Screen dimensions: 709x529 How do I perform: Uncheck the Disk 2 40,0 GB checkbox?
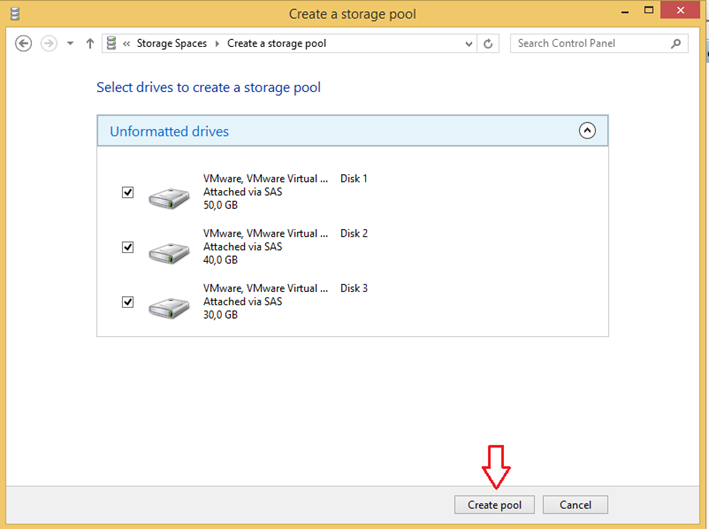click(x=128, y=247)
